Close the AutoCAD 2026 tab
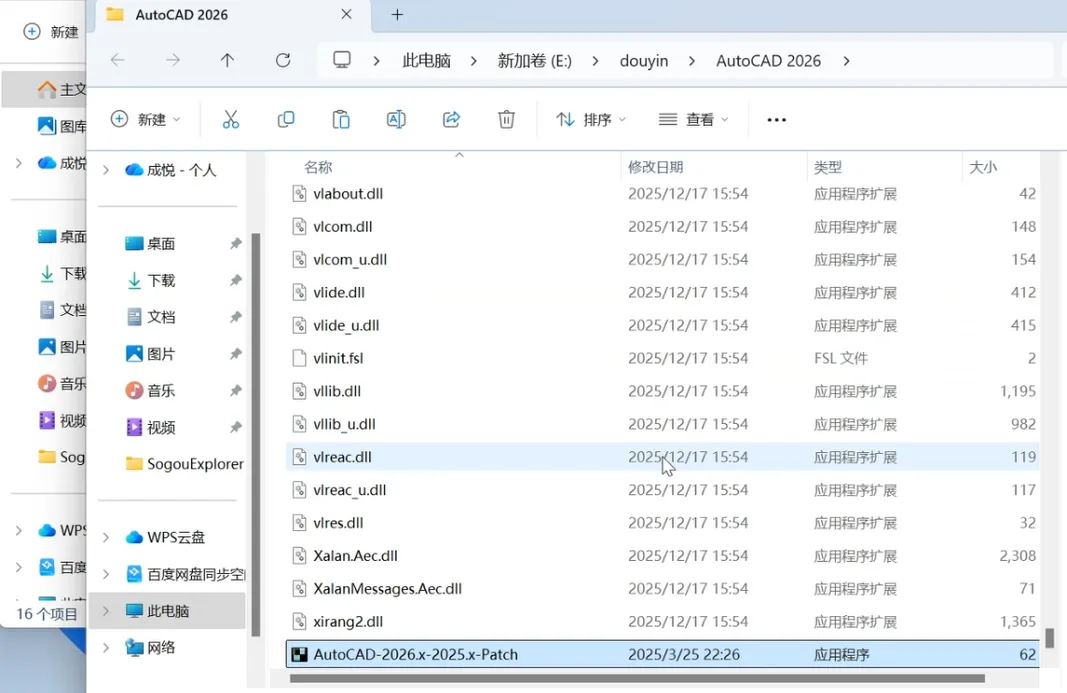The width and height of the screenshot is (1067, 693). pyautogui.click(x=346, y=14)
